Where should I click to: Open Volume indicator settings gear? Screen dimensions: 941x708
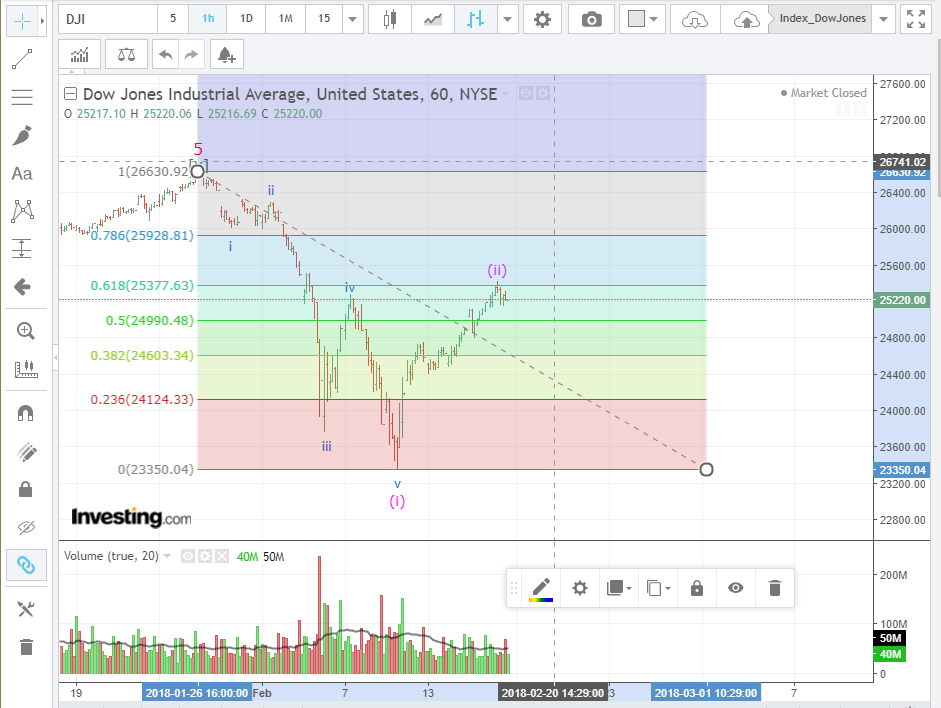click(205, 557)
